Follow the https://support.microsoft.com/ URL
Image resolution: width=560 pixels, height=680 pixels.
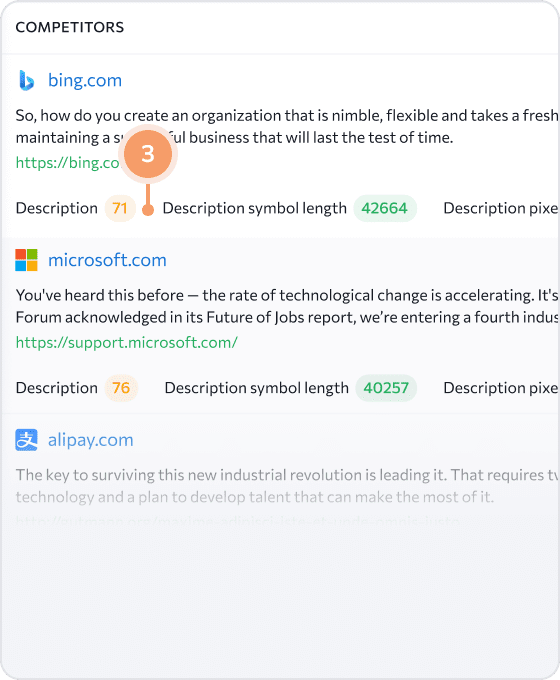[x=127, y=342]
